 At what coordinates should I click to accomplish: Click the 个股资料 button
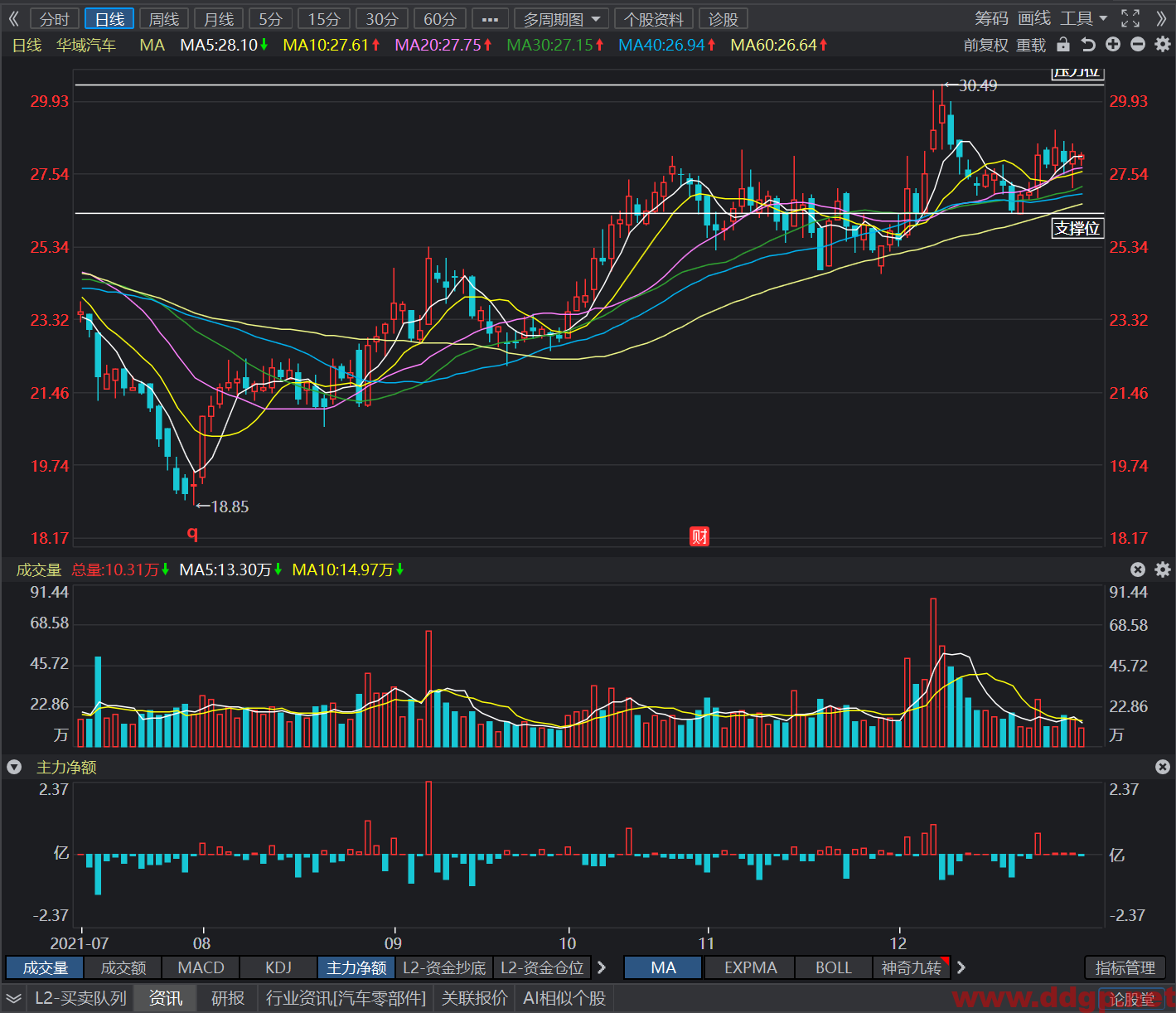pyautogui.click(x=654, y=19)
